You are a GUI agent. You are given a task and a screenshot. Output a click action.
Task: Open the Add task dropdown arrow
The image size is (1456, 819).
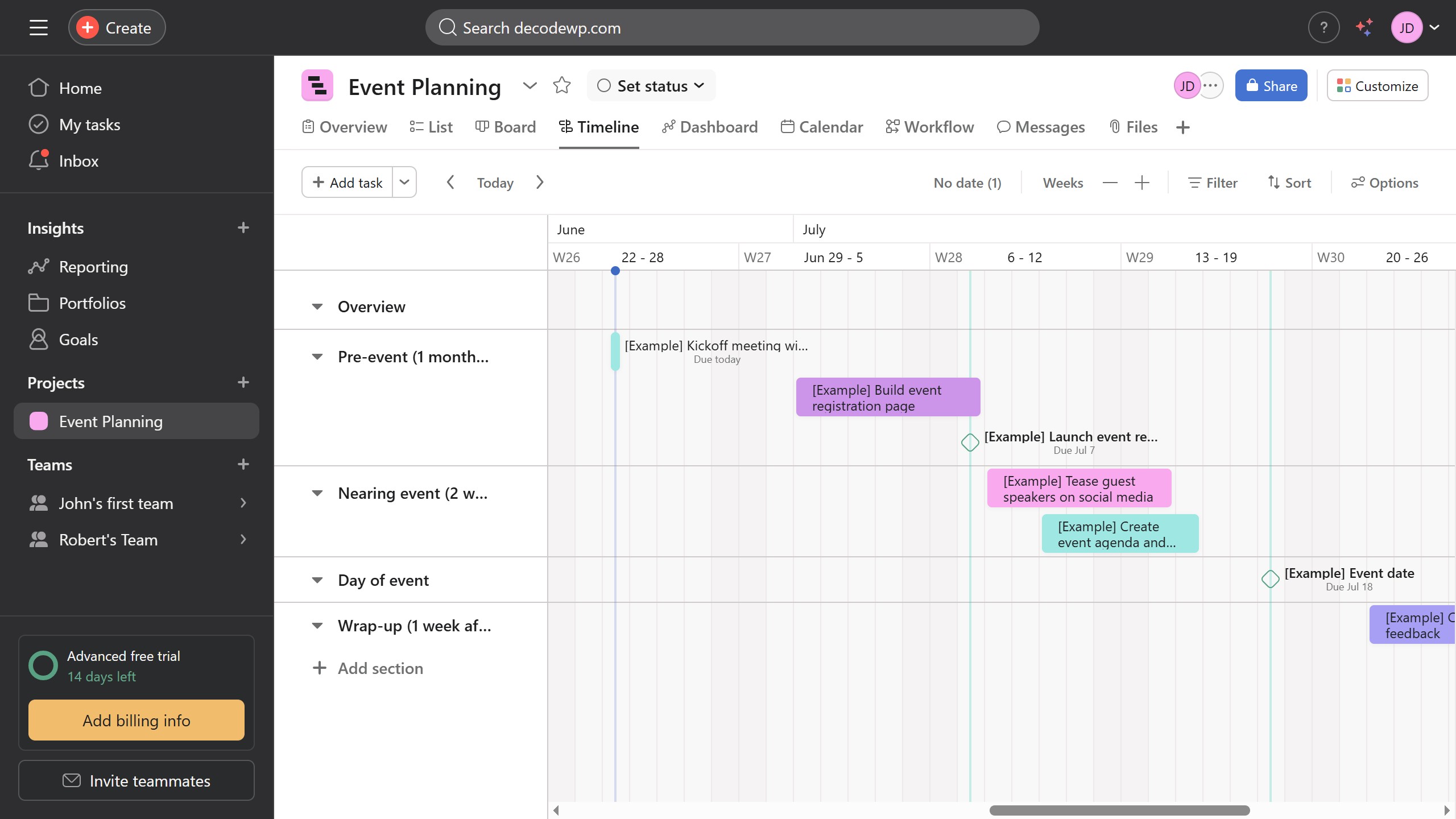404,182
